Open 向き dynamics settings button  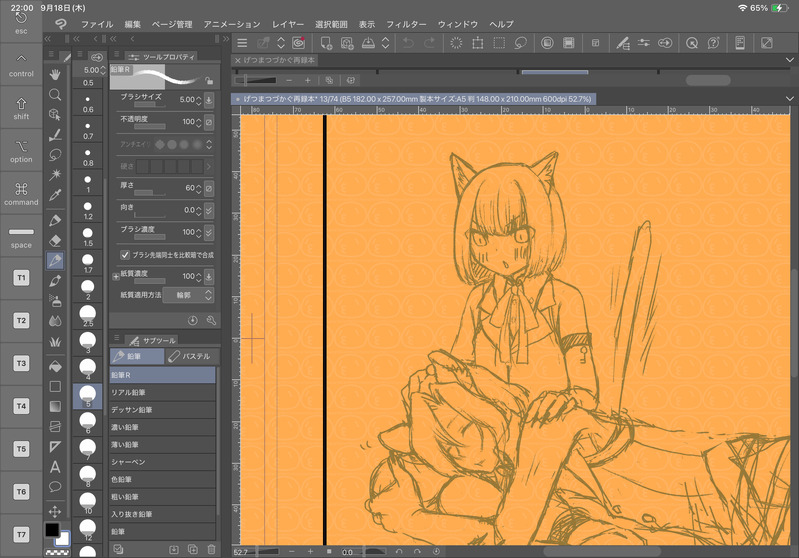[209, 210]
